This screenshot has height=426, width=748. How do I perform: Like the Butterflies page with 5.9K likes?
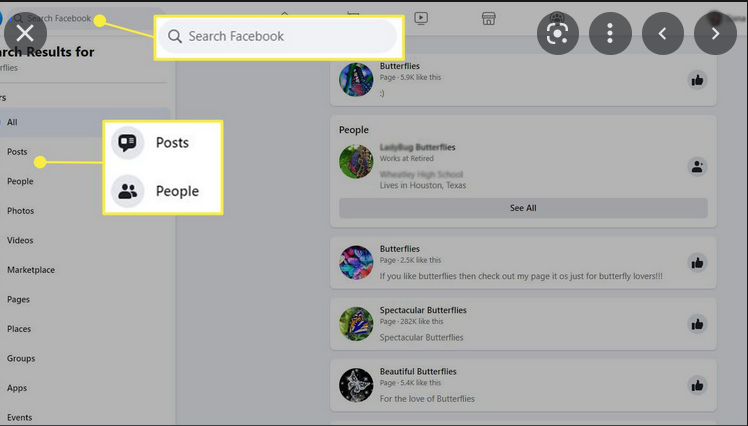pos(697,80)
